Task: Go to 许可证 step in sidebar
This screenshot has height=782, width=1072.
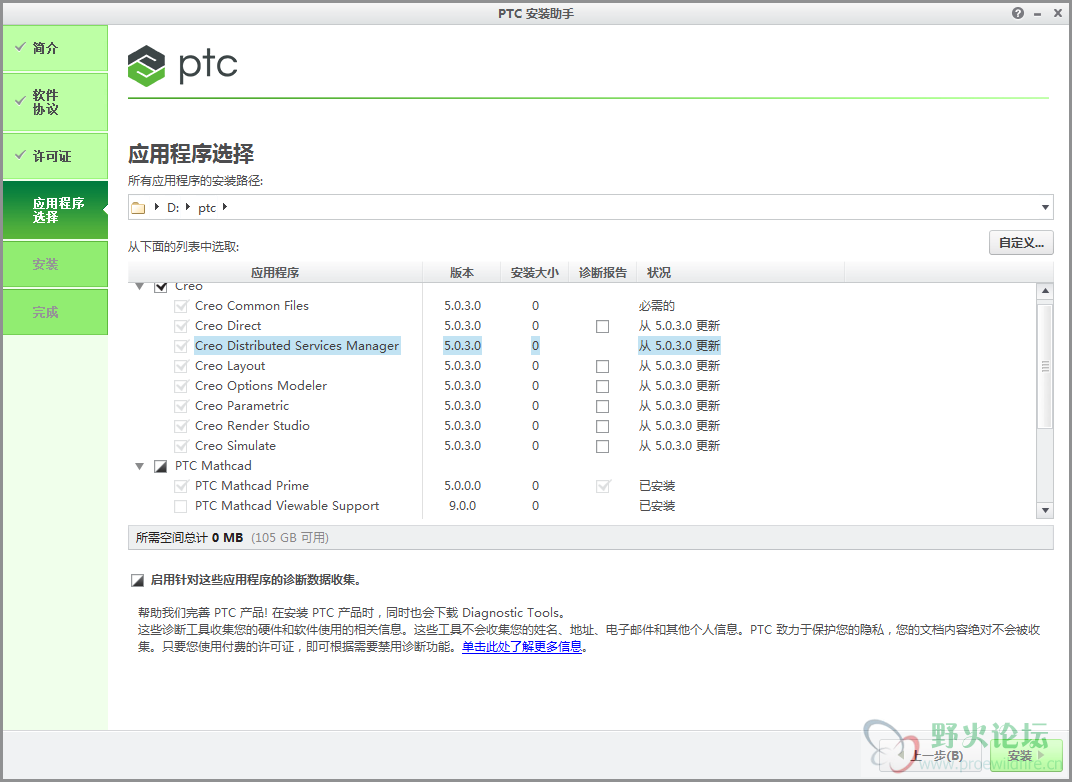Action: (x=55, y=156)
